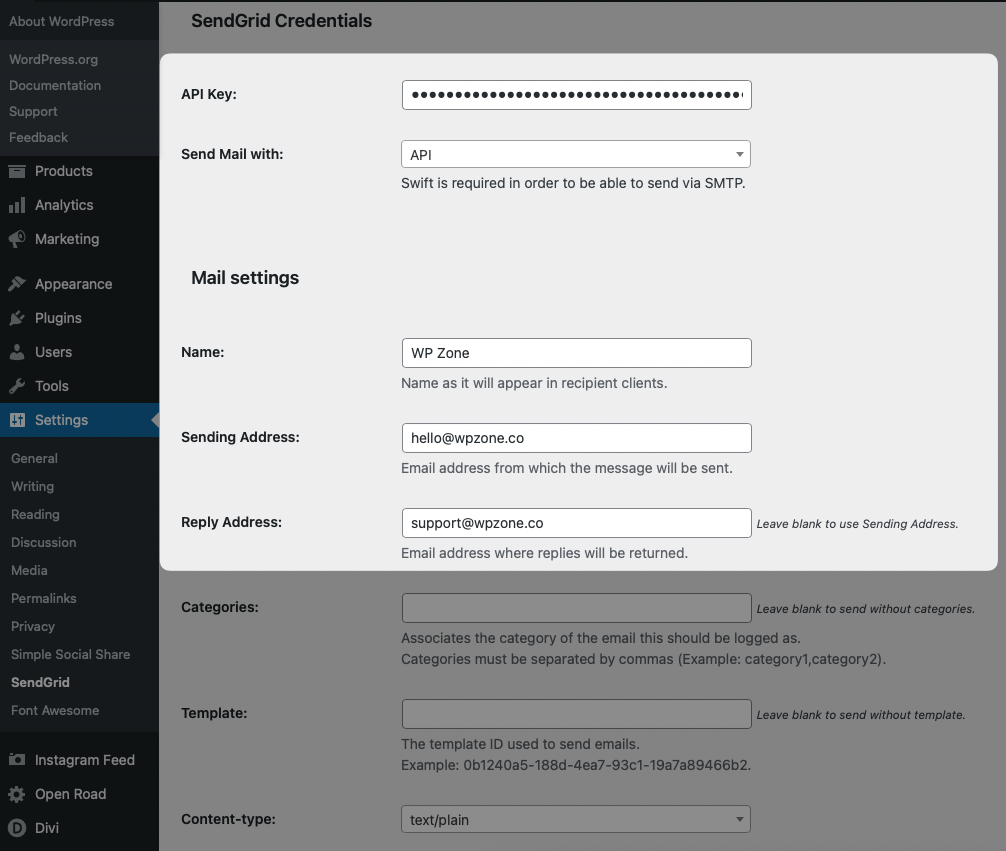
Task: Click the About WordPress link
Action: pyautogui.click(x=62, y=22)
